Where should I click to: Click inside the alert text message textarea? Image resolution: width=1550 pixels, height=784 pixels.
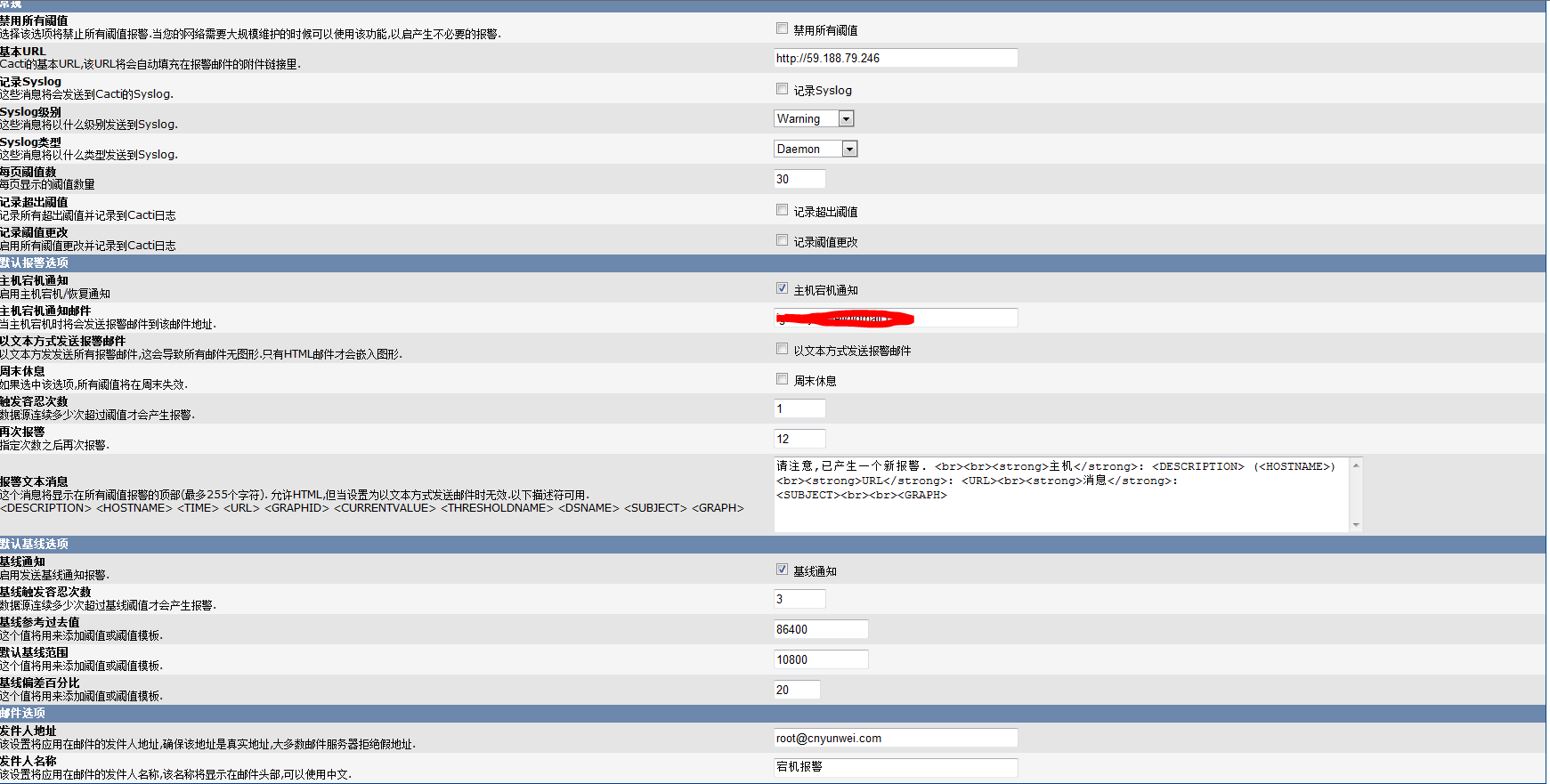point(1059,507)
